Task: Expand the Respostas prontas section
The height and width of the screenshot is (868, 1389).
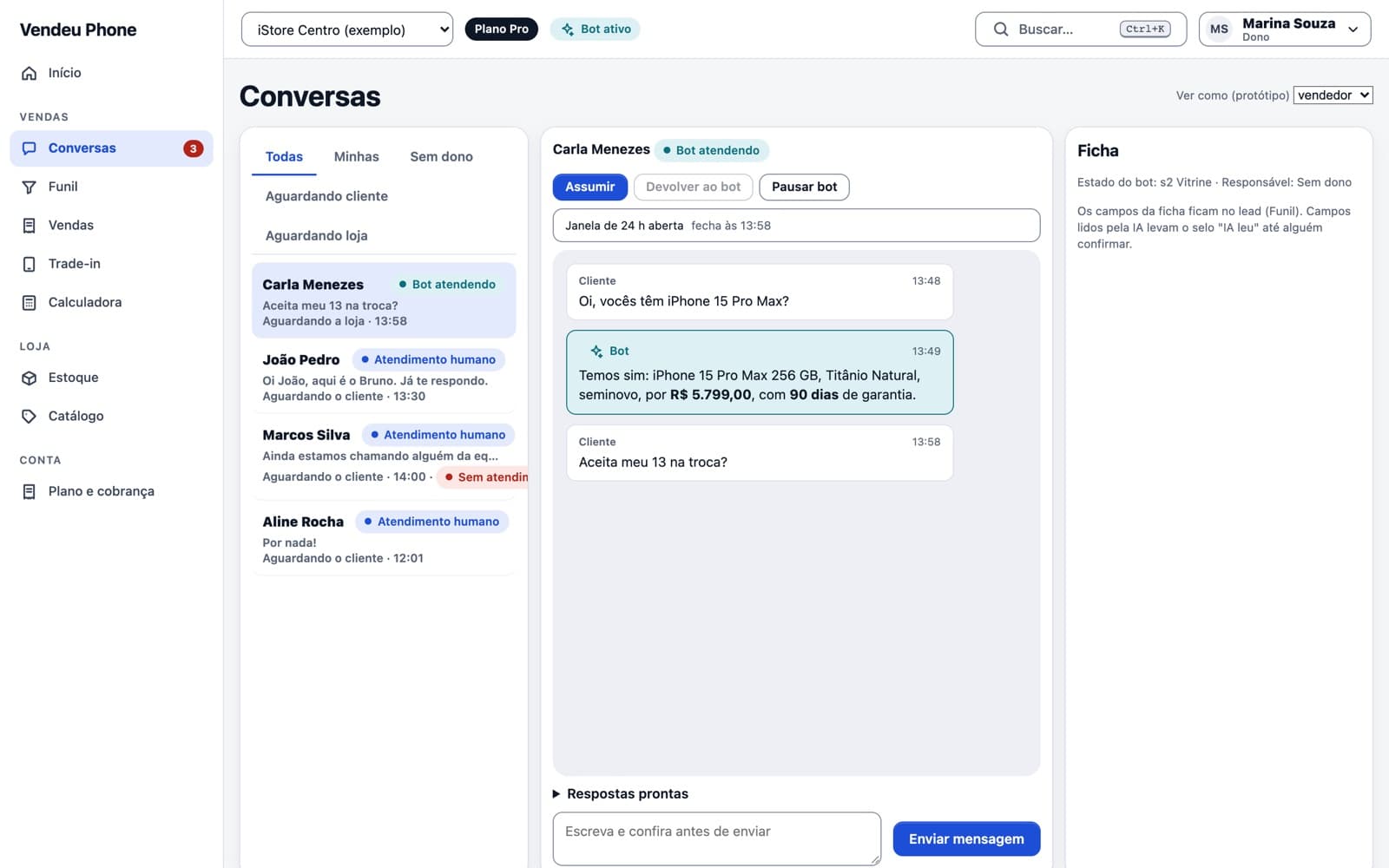Action: point(621,793)
